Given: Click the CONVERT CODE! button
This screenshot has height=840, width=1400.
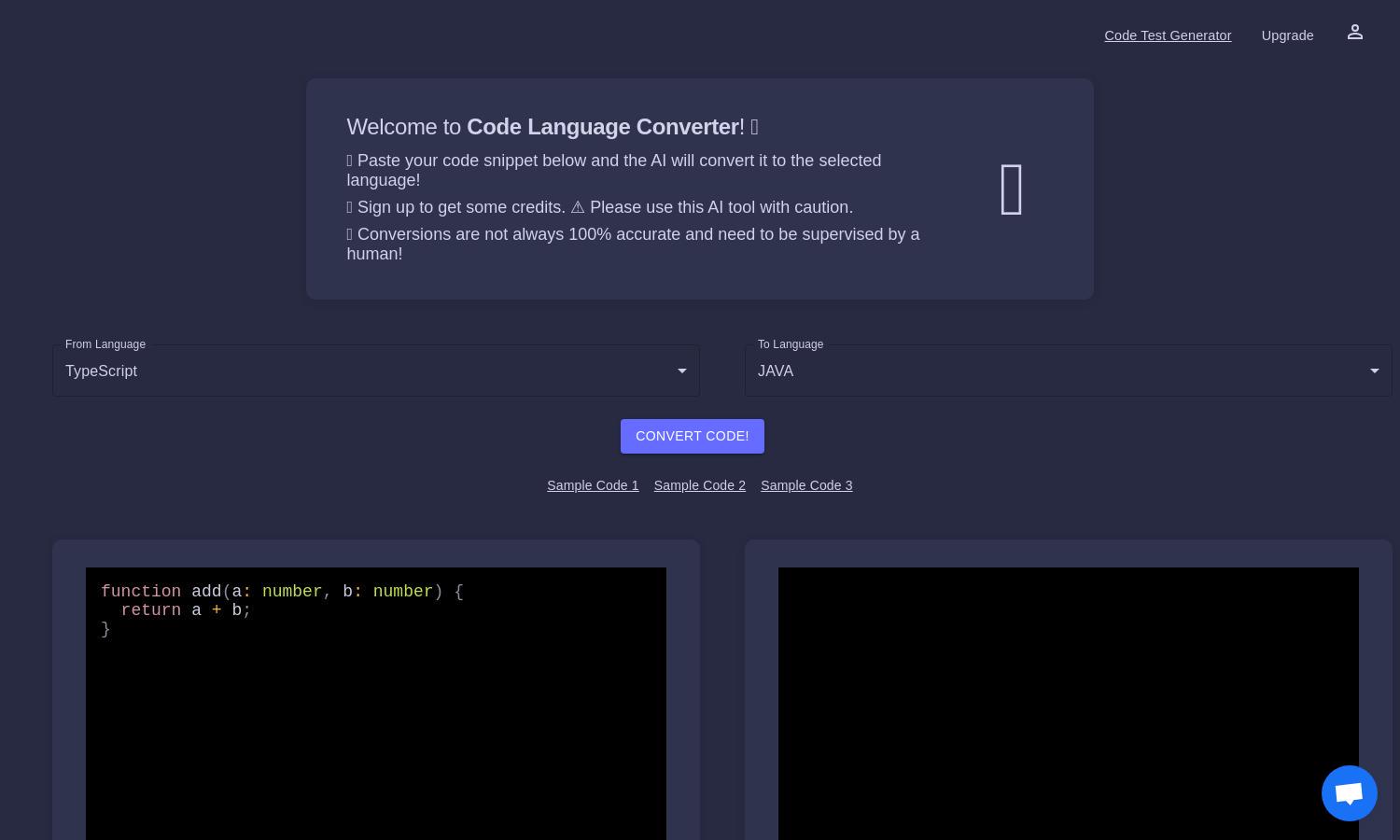Looking at the screenshot, I should (693, 436).
